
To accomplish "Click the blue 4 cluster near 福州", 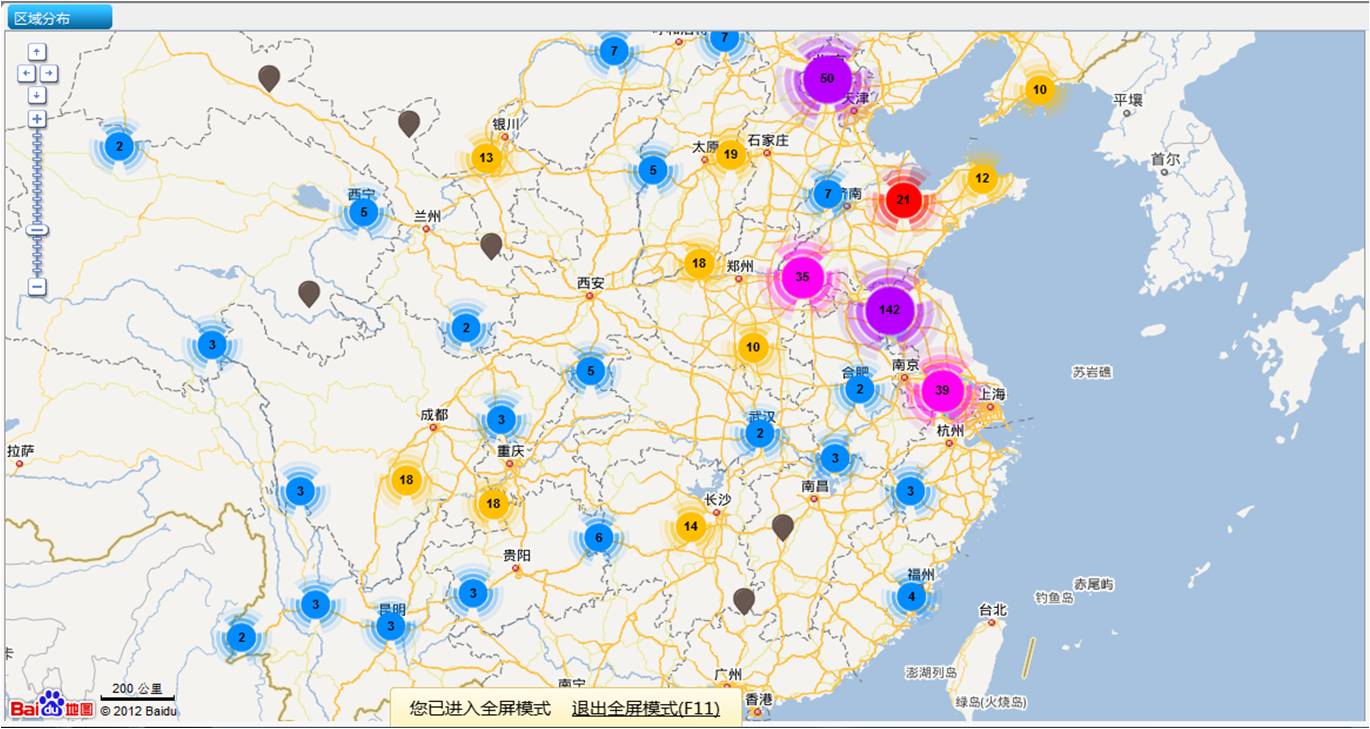I will 911,598.
